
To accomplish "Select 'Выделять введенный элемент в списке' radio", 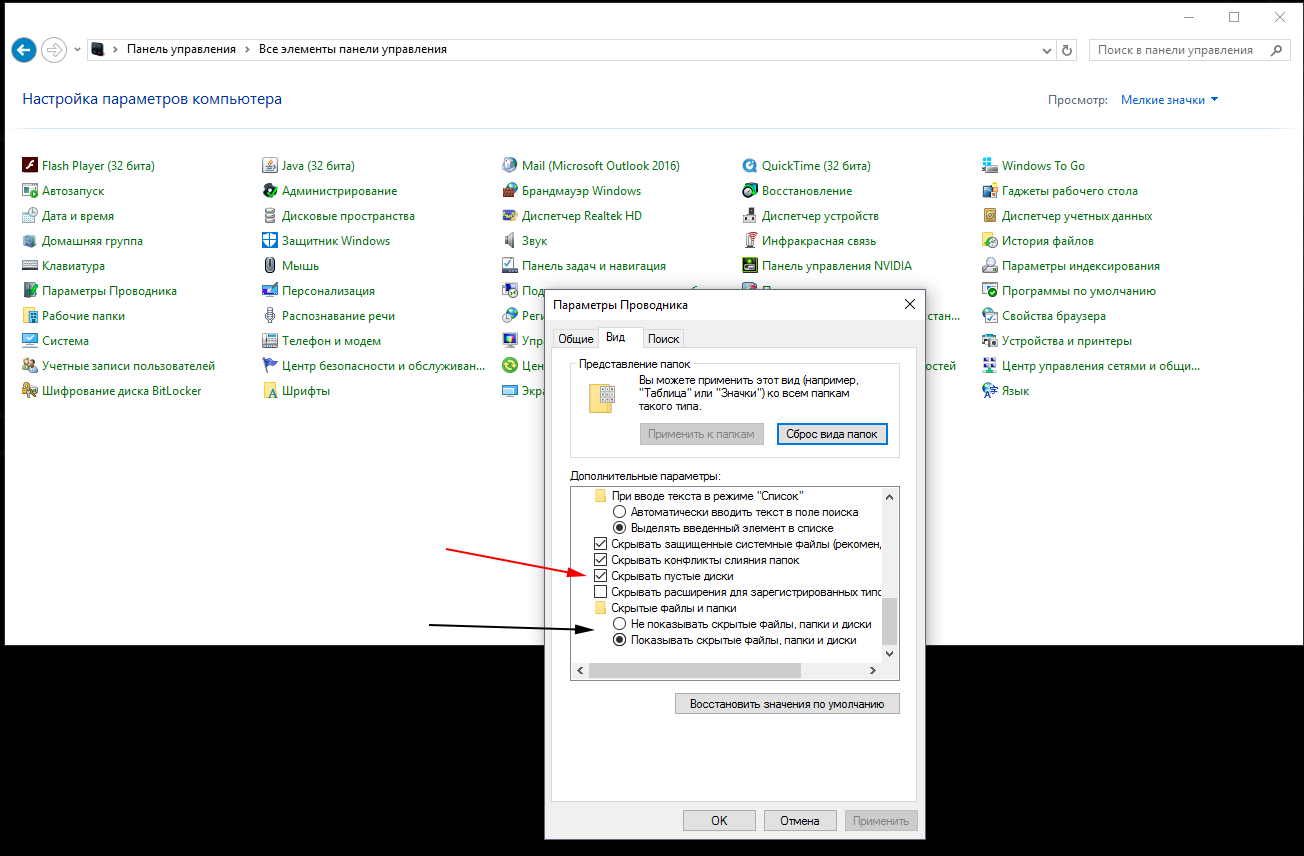I will pyautogui.click(x=620, y=528).
